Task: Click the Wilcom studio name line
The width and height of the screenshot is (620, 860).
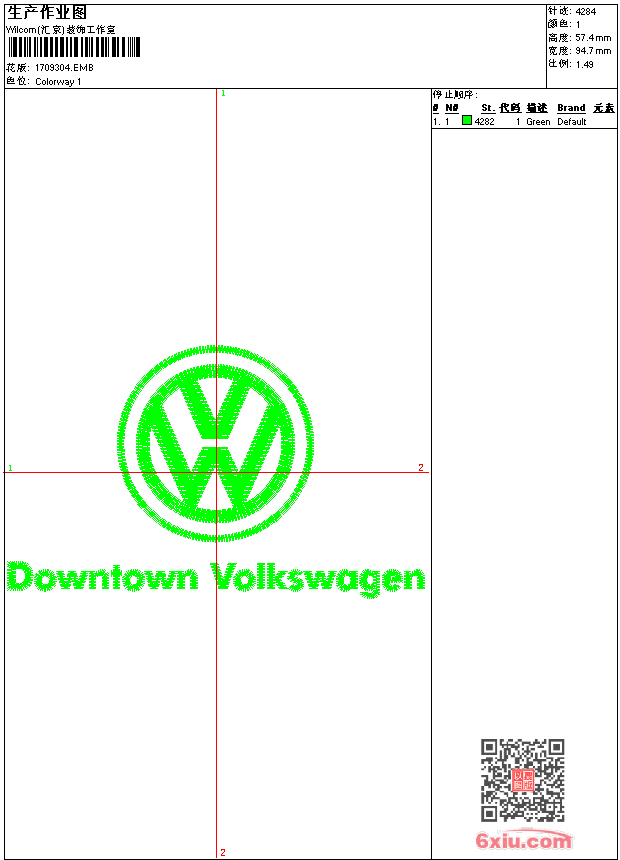Action: (61, 30)
